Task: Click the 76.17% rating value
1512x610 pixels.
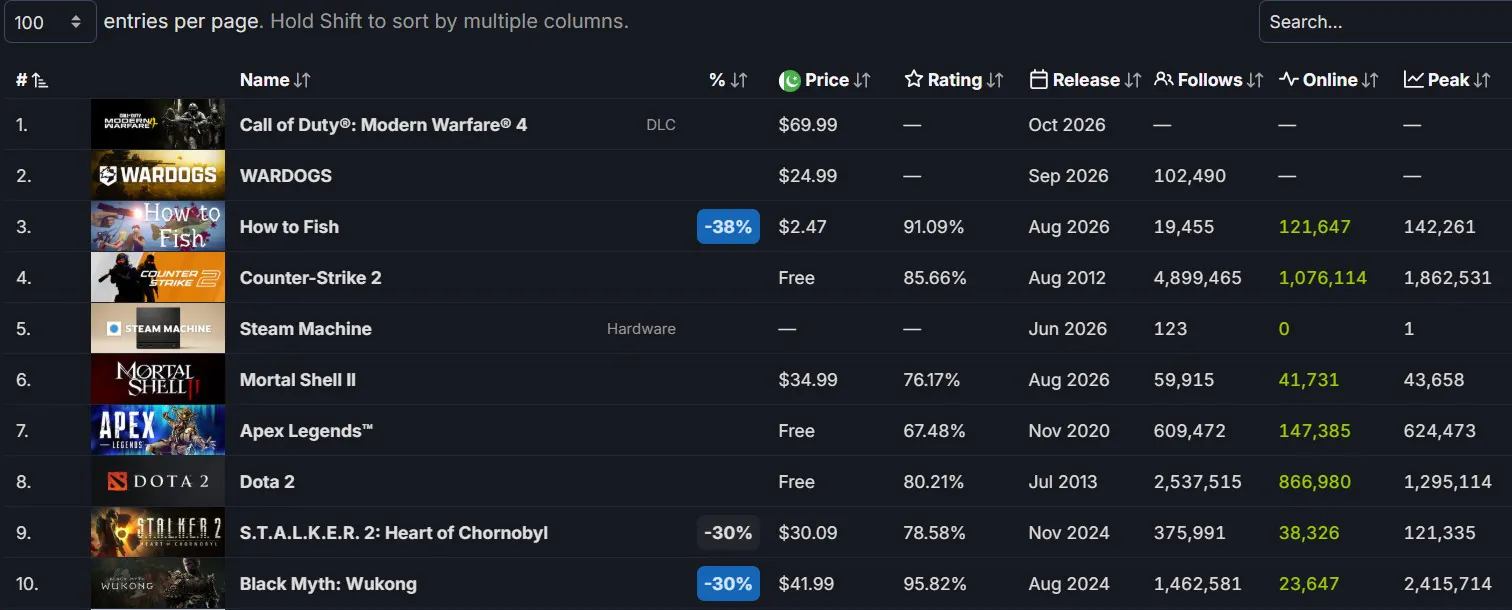Action: (x=932, y=379)
